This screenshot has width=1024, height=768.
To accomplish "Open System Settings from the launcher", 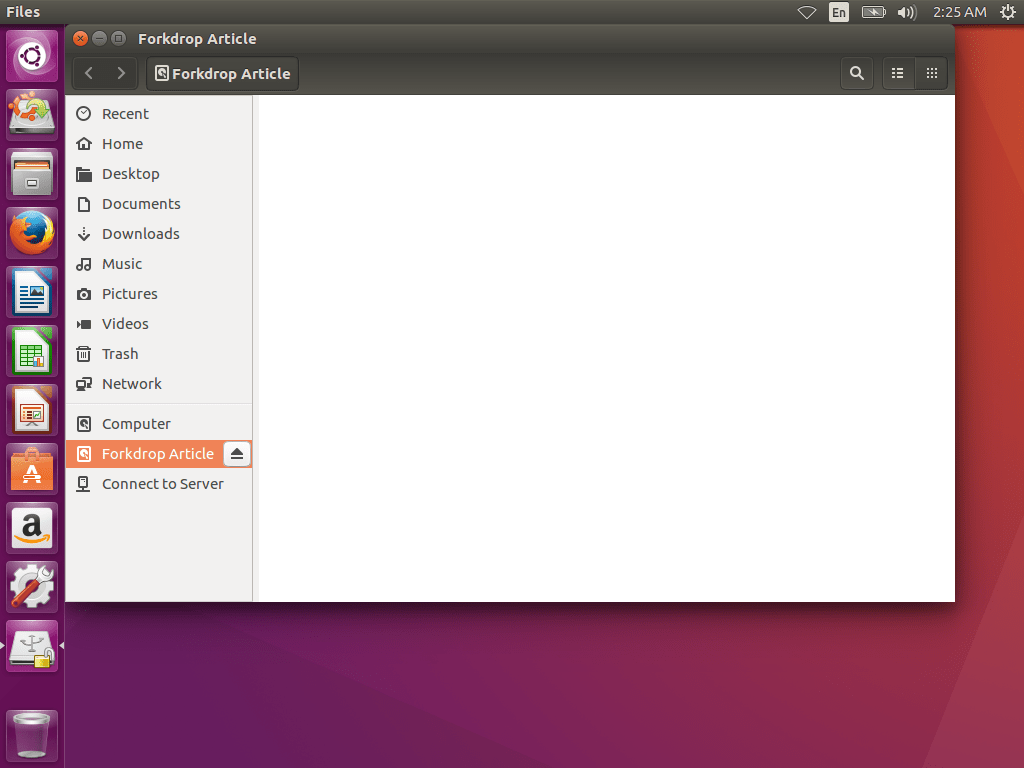I will pos(32,587).
